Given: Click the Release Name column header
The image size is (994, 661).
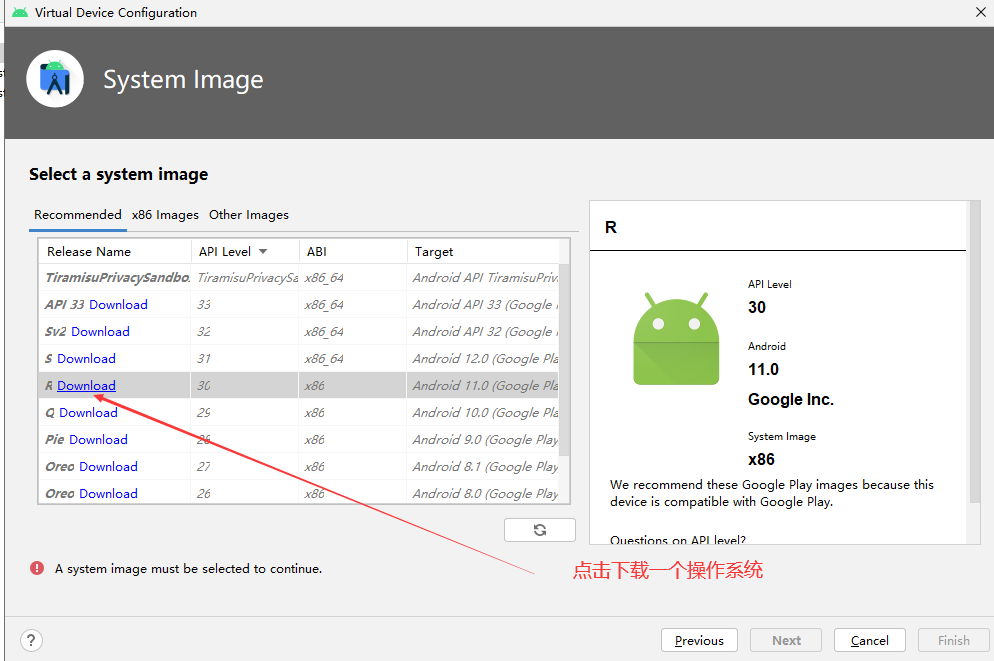Looking at the screenshot, I should (x=115, y=252).
